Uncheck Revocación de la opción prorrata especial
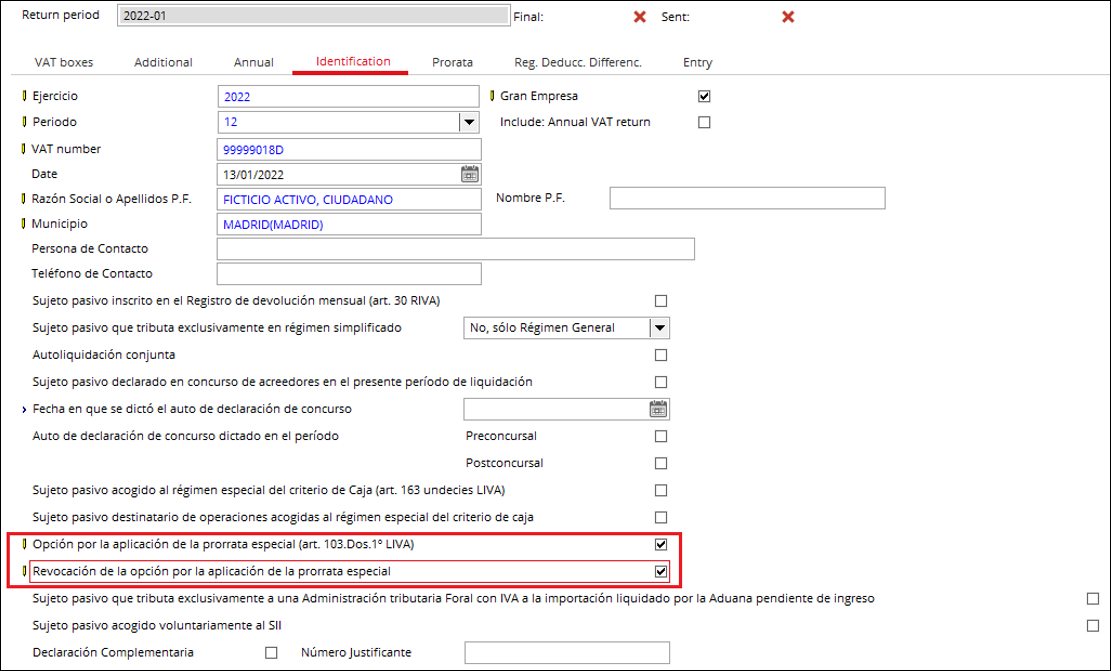This screenshot has height=671, width=1111. click(660, 571)
